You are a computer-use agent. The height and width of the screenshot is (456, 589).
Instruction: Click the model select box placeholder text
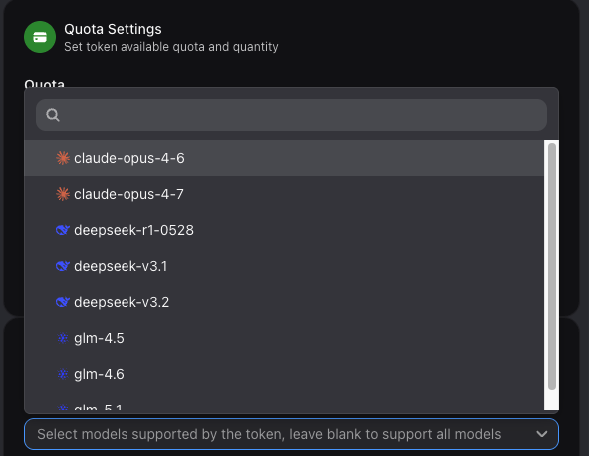(x=269, y=434)
